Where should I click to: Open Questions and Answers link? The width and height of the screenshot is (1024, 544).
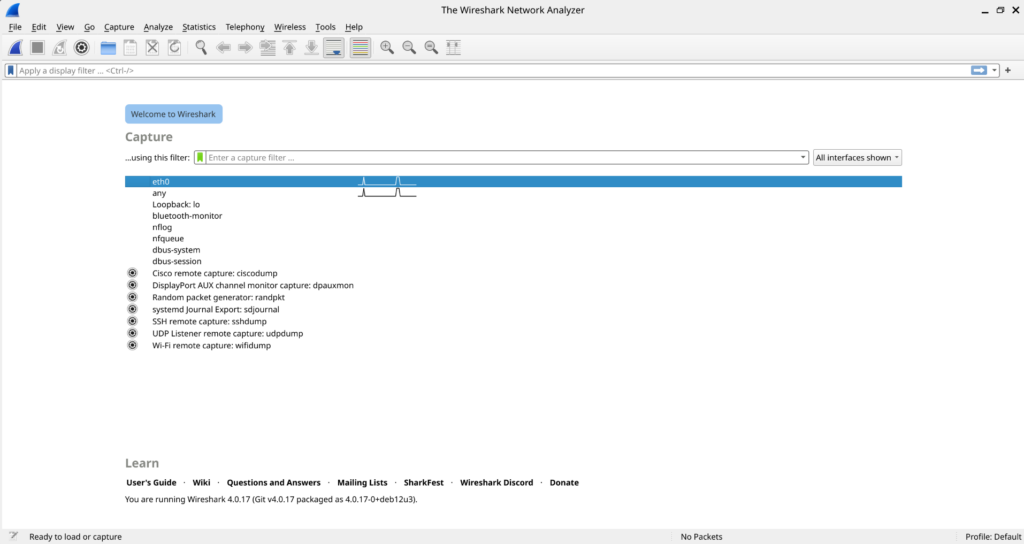point(274,483)
